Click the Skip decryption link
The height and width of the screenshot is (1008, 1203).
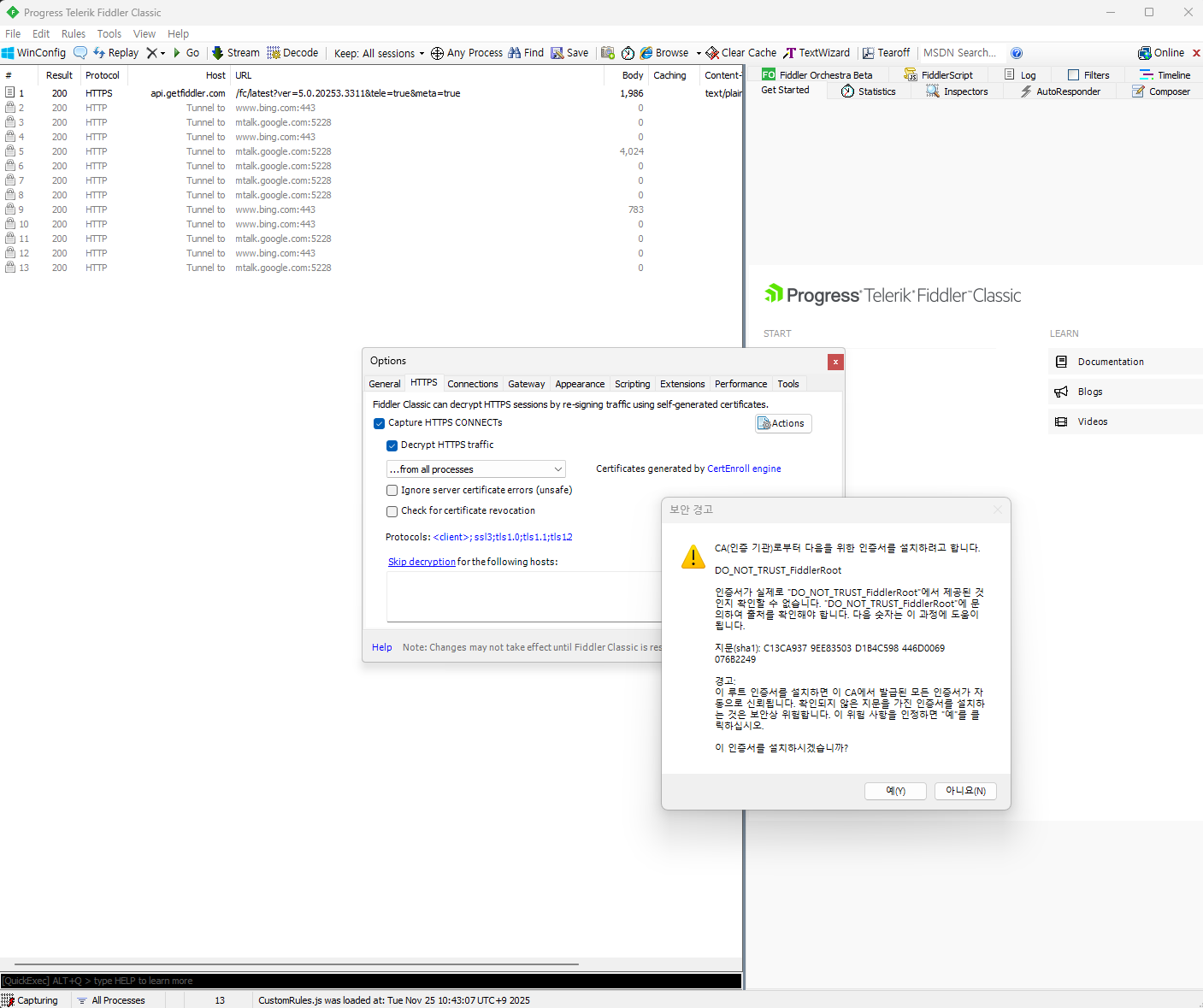tap(422, 563)
